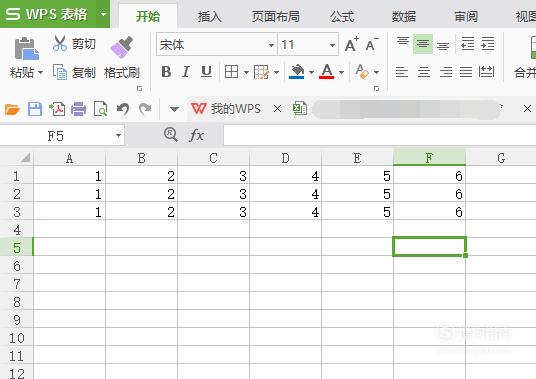Click the Cut scissors icon
This screenshot has width=536, height=379.
click(60, 44)
